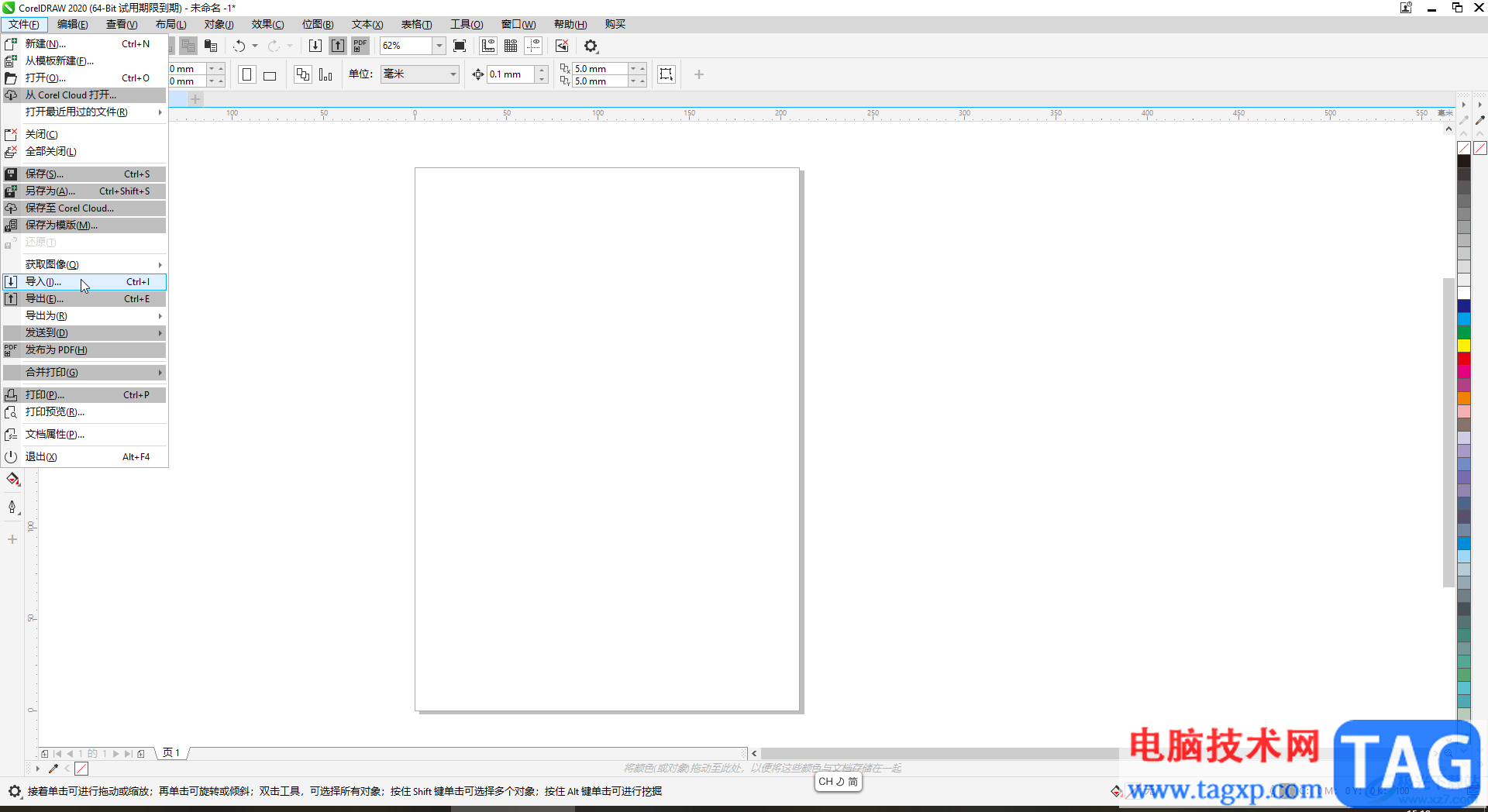Click the Paste clipboard icon in toolbar
This screenshot has height=812, width=1488.
pos(211,46)
